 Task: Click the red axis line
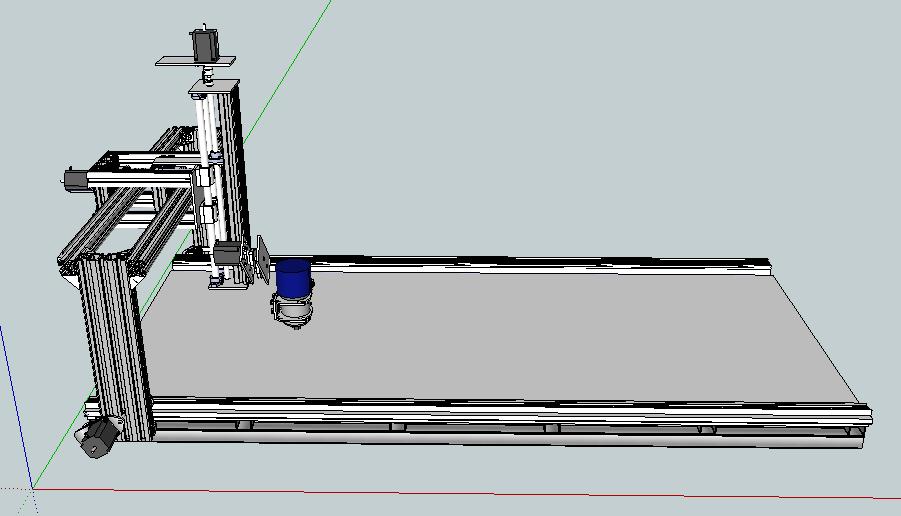(x=500, y=494)
